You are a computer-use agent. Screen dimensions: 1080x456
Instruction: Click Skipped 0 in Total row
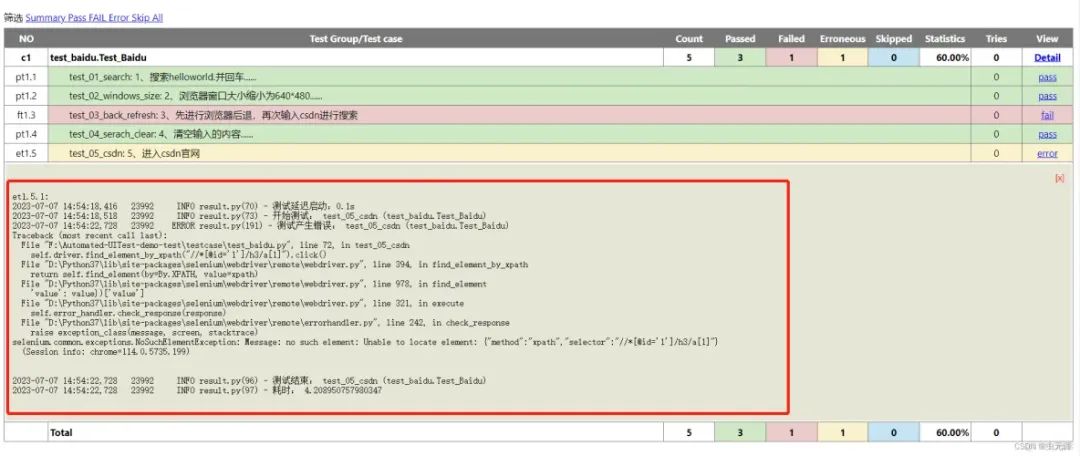click(894, 433)
